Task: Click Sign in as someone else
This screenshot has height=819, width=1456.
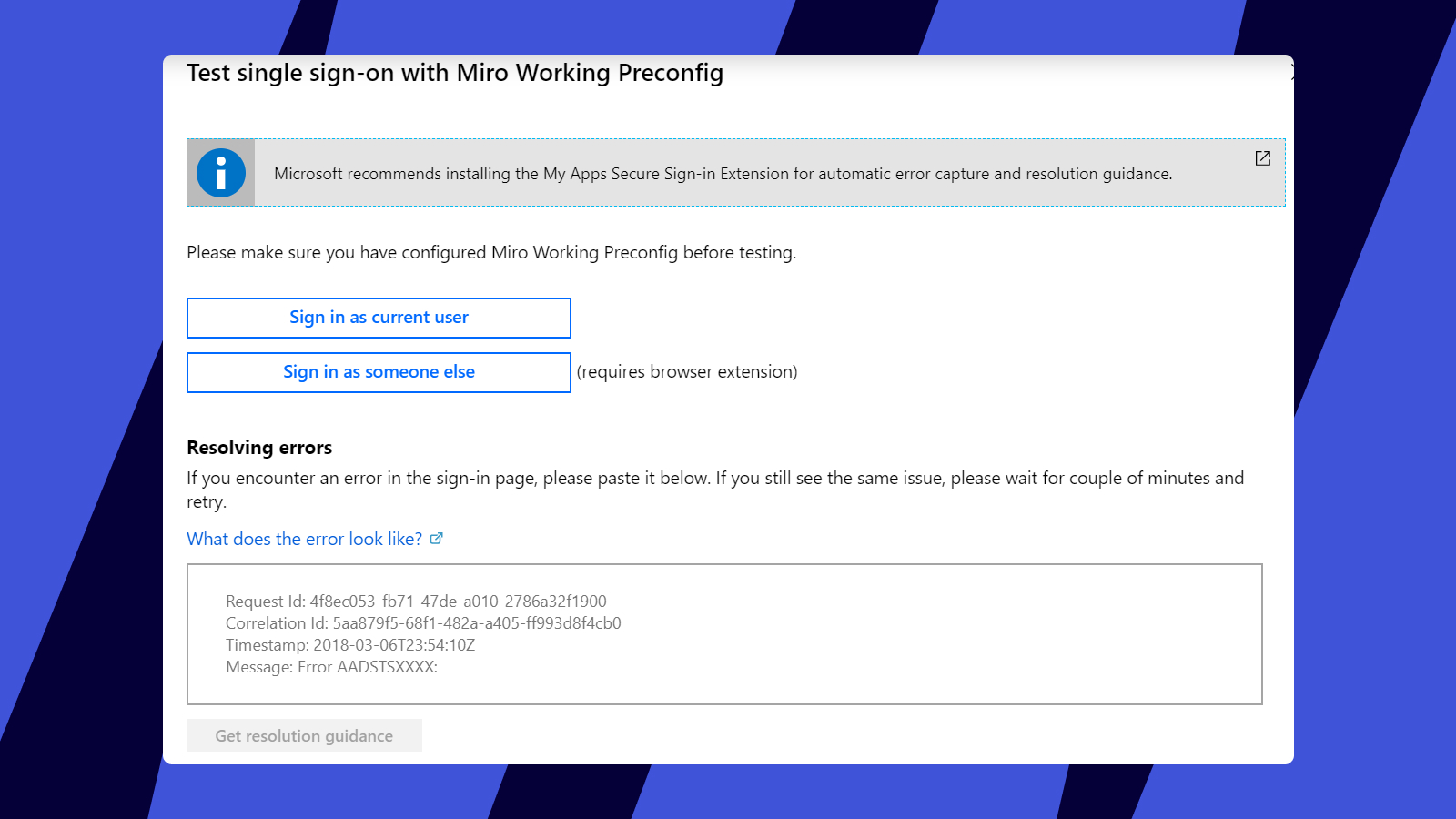Action: 379,372
